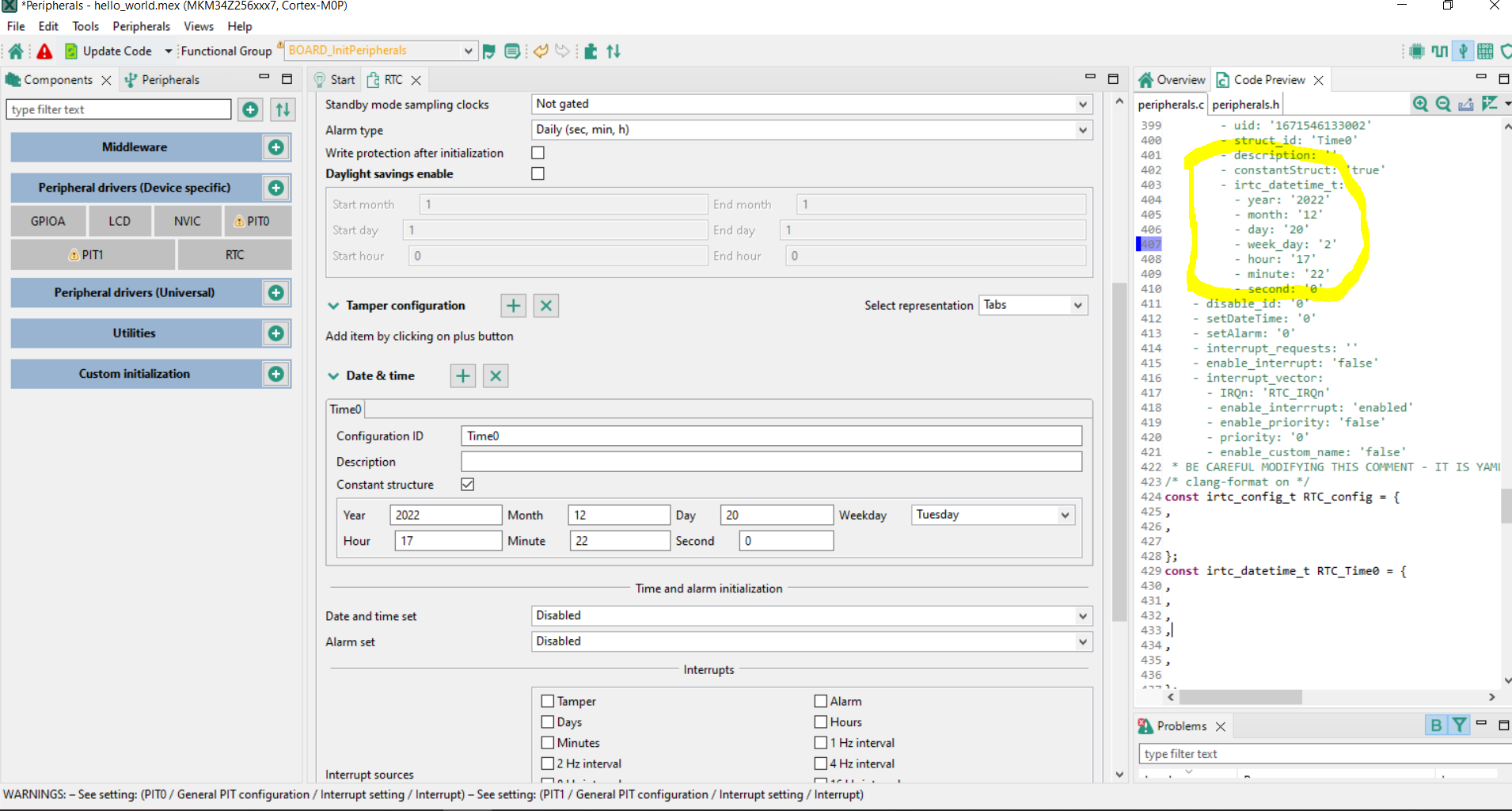Click the Device Configuration binary icon

(1486, 51)
